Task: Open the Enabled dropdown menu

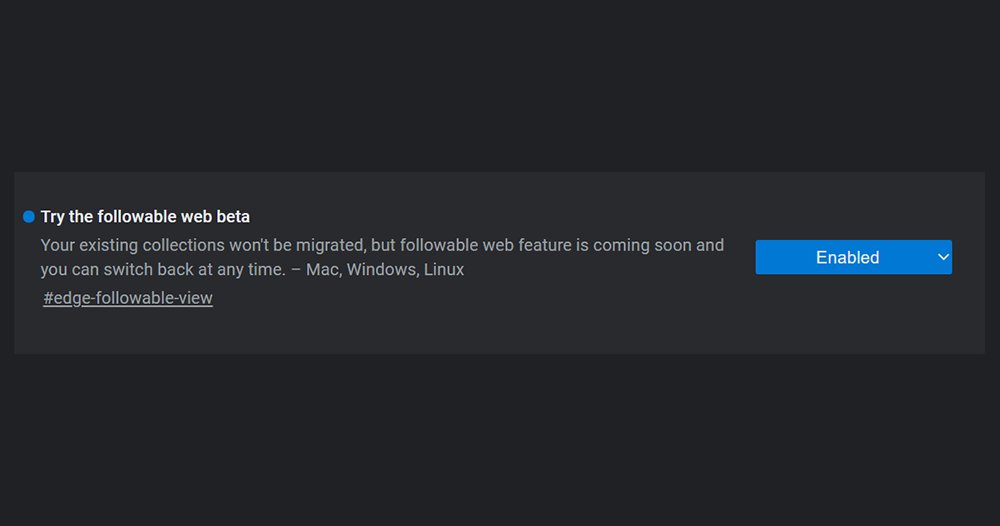Action: 853,257
